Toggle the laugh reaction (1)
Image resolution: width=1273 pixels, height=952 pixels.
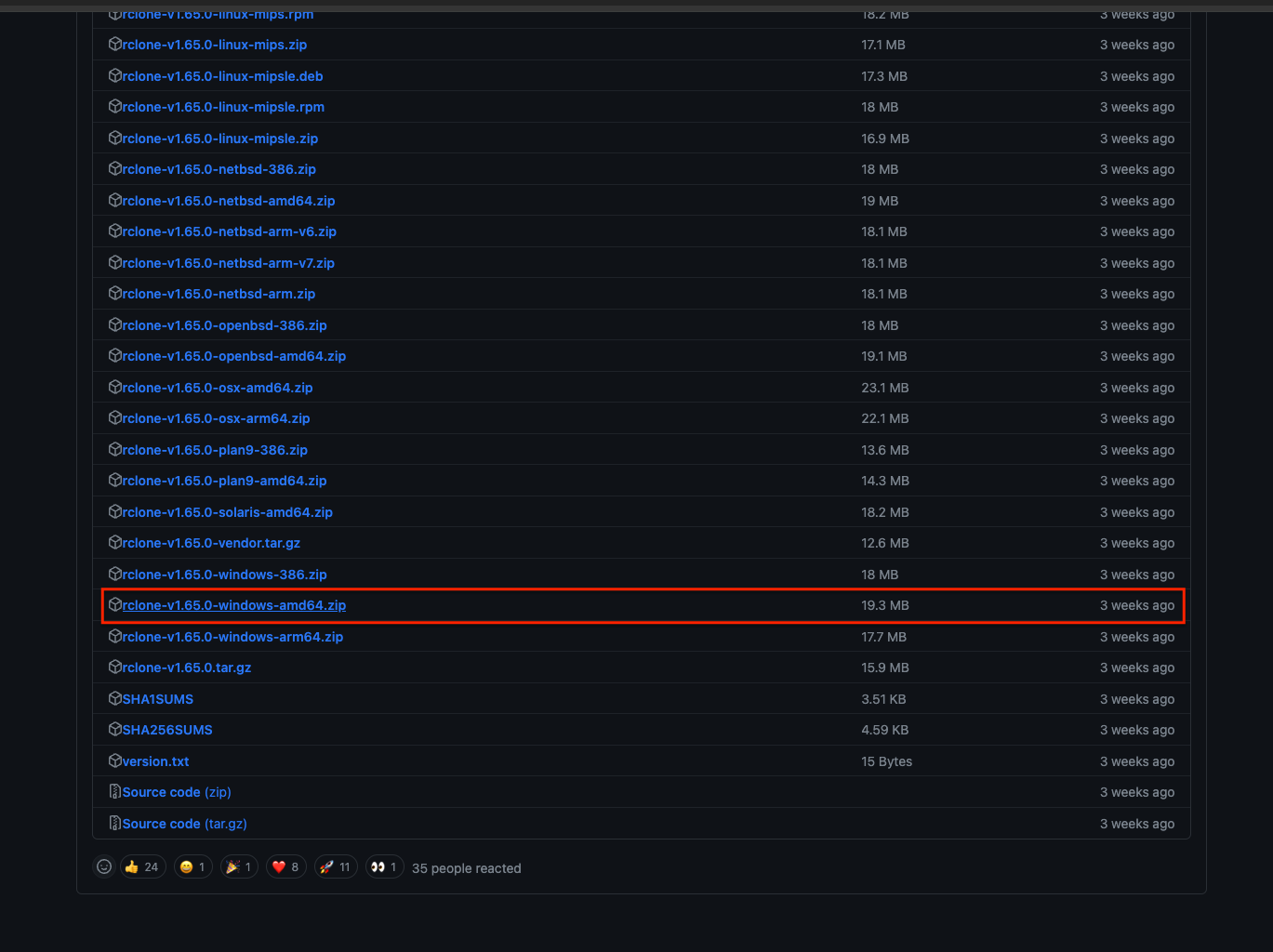click(x=193, y=866)
